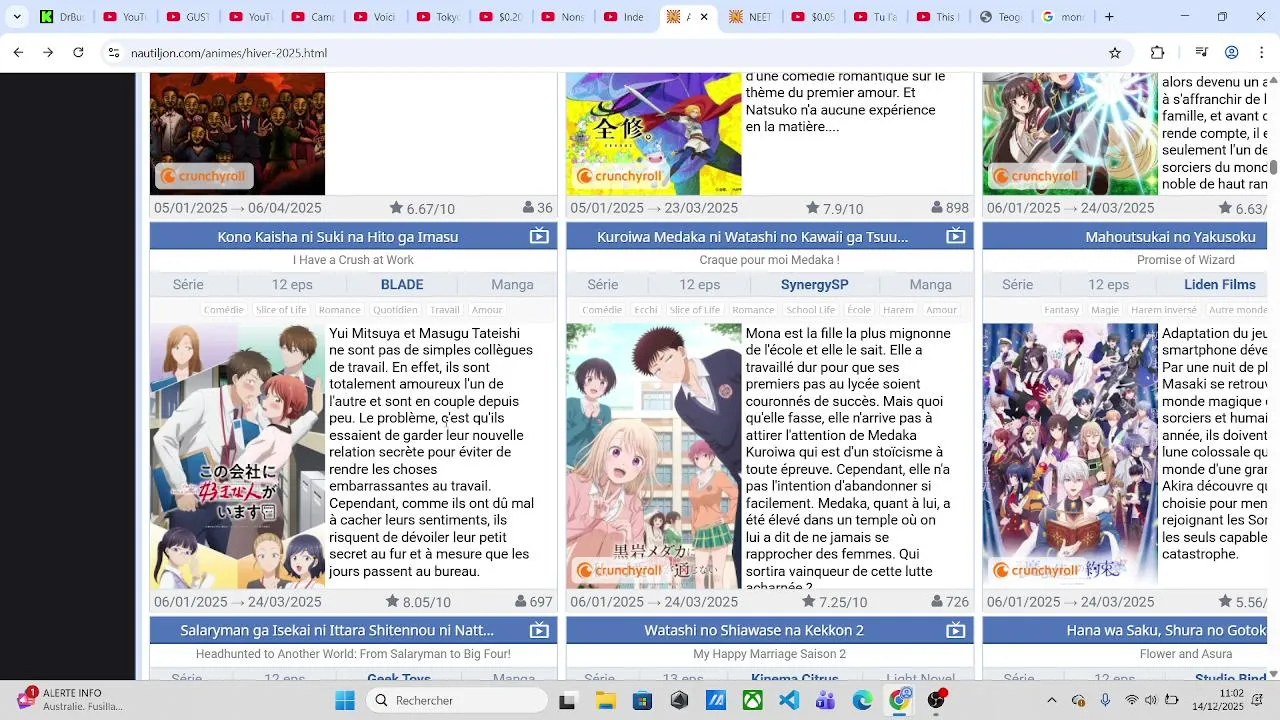Image resolution: width=1280 pixels, height=720 pixels.
Task: Select the Quotidien genre tag
Action: pyautogui.click(x=395, y=310)
